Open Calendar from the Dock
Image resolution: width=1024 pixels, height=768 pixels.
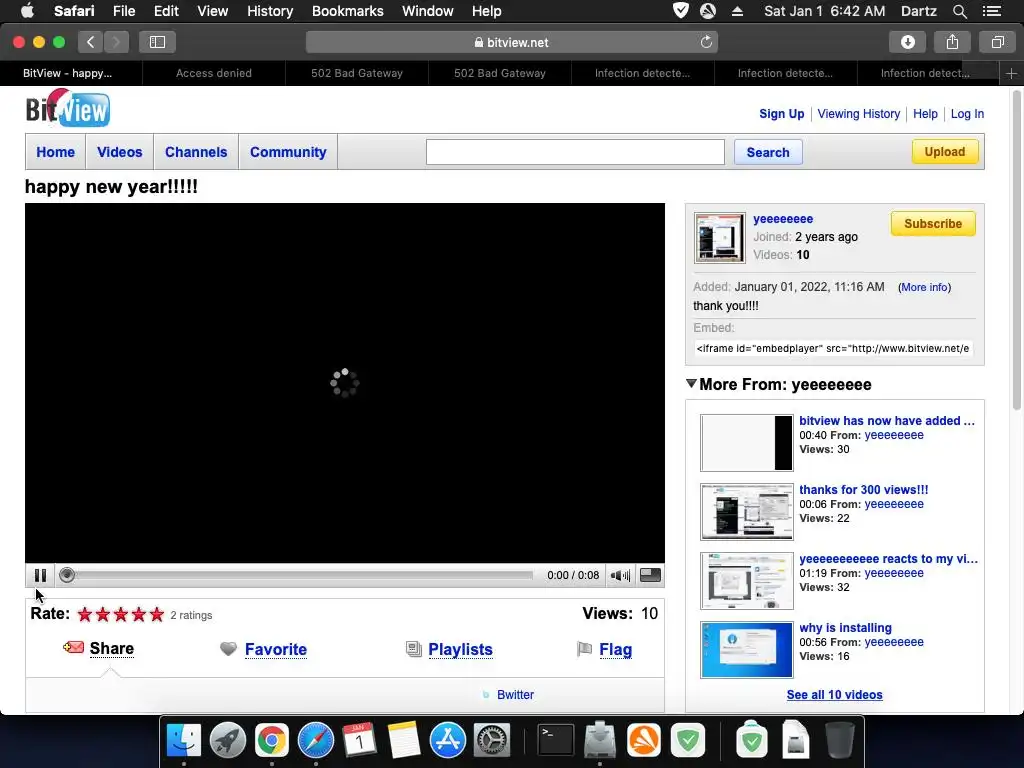click(360, 741)
